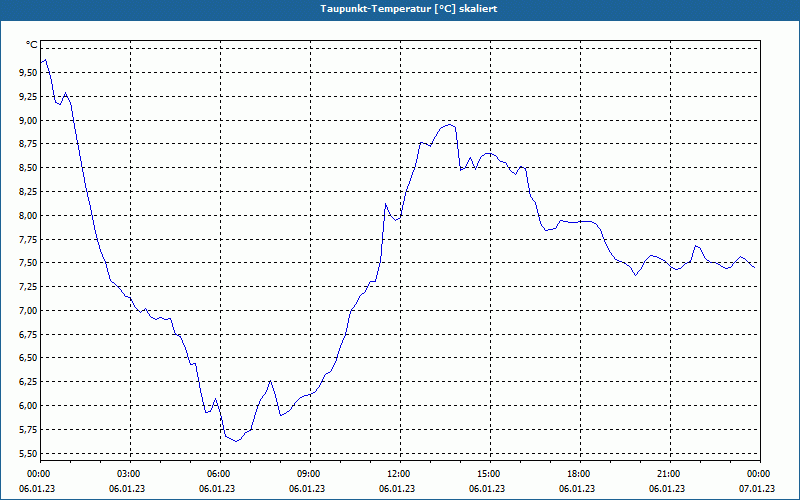Select the 7,00 y-axis label
800x500 pixels.
tap(28, 311)
